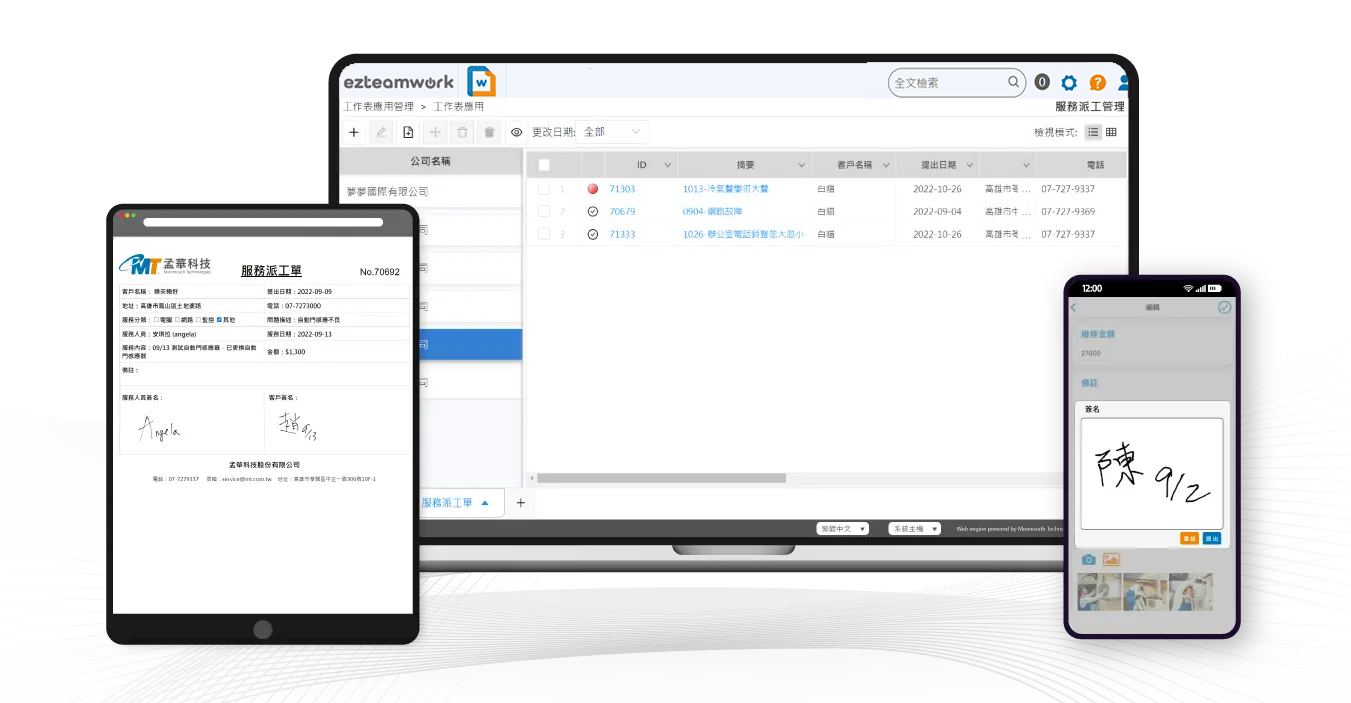Open the blue settings gear icon
The height and width of the screenshot is (703, 1351).
(x=1069, y=83)
